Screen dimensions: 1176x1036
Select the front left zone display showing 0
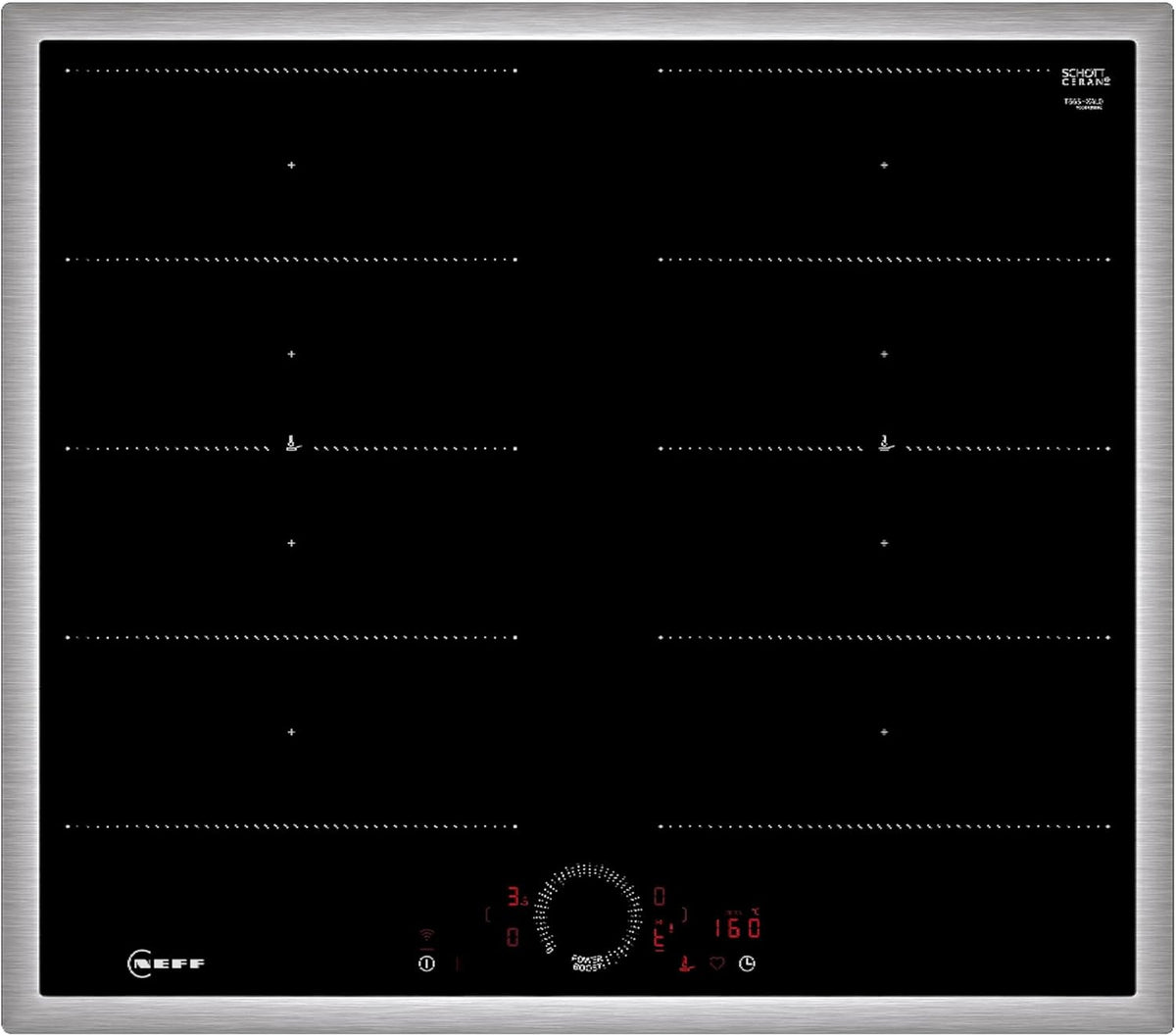[x=513, y=937]
